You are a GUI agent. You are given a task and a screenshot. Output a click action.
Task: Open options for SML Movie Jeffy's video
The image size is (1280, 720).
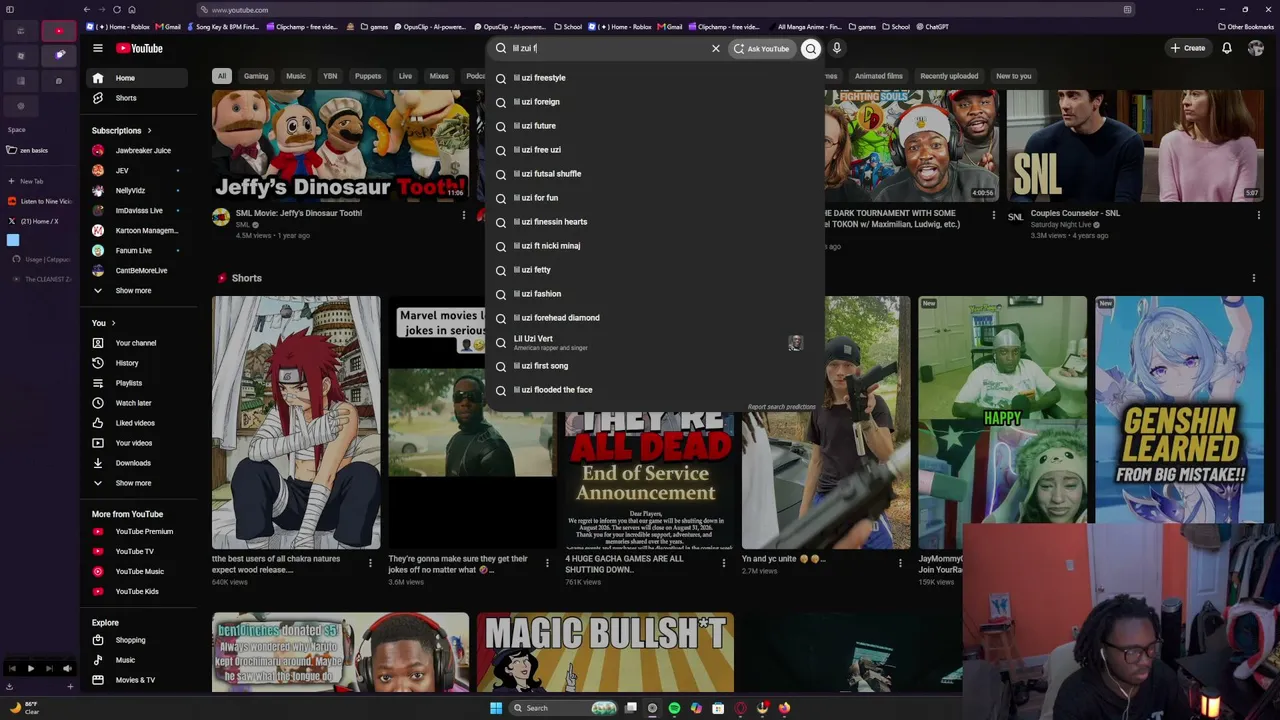[463, 215]
